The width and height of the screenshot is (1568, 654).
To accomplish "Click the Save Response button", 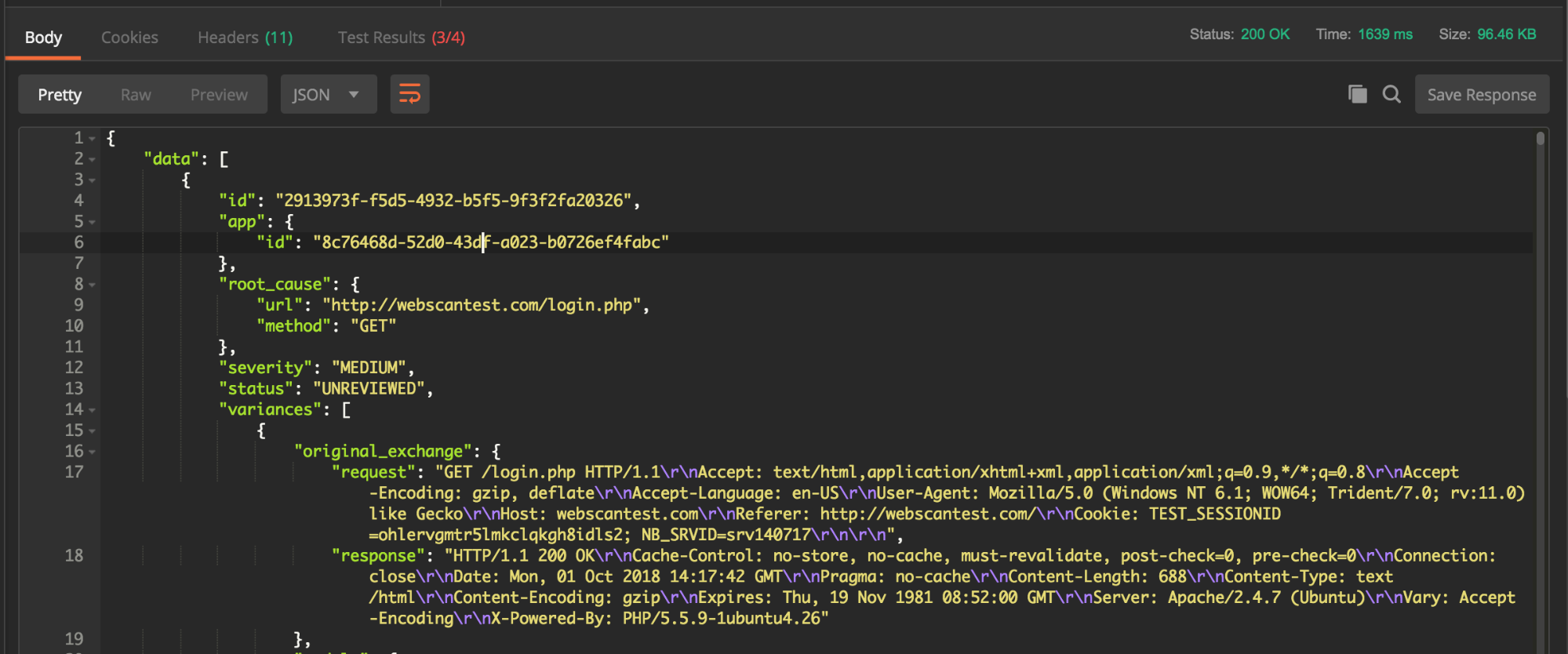I will point(1481,95).
